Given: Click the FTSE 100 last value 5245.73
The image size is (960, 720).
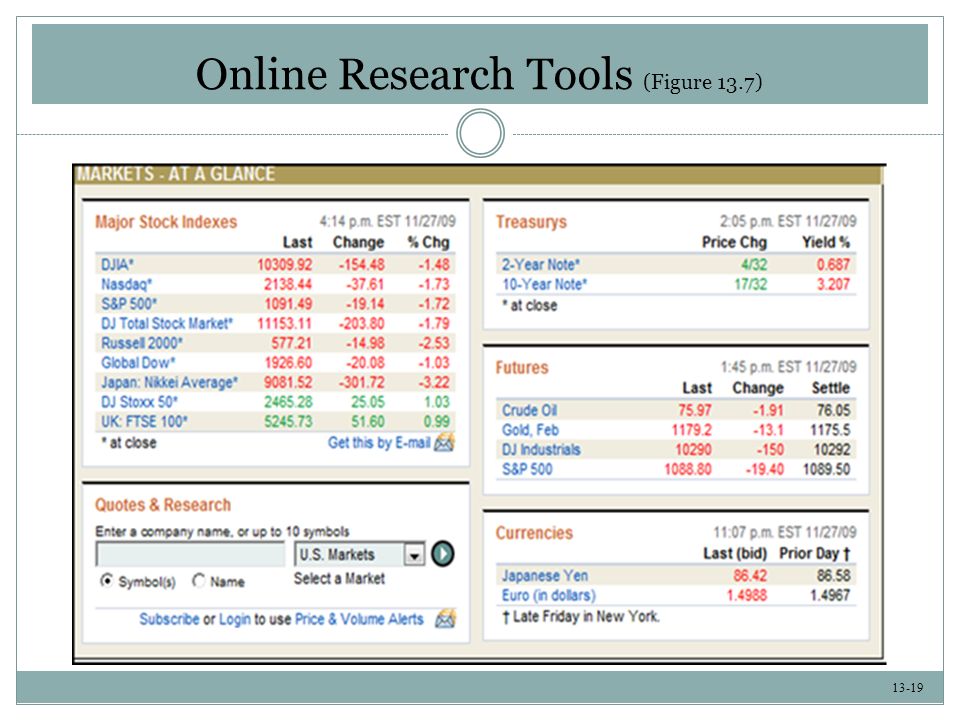Looking at the screenshot, I should 288,421.
